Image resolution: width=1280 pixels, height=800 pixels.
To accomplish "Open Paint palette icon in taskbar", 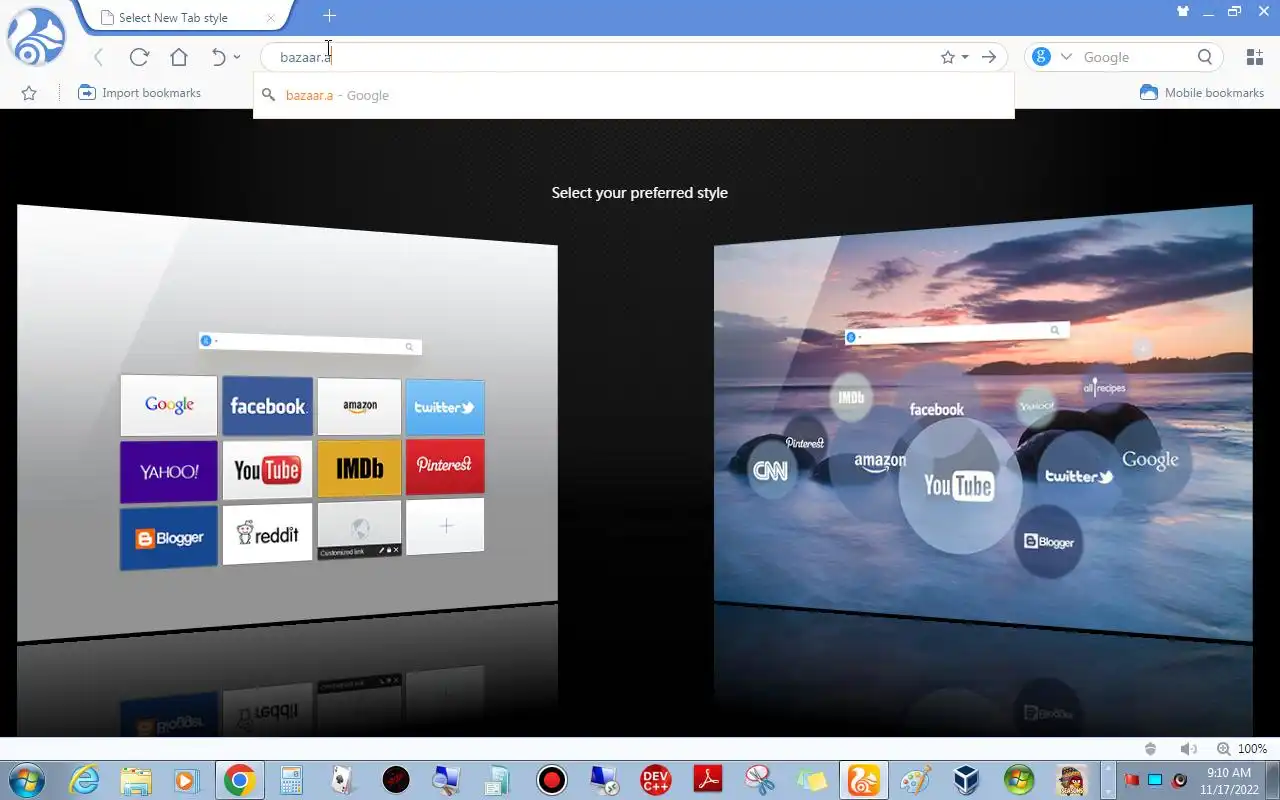I will pyautogui.click(x=916, y=780).
